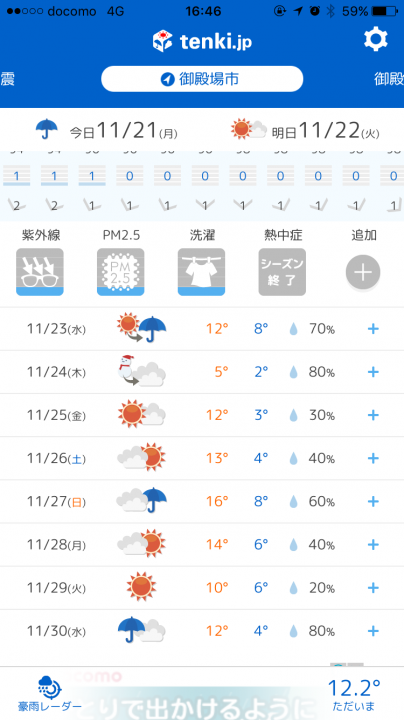Expand details for 11/24 snow forecast

(373, 372)
